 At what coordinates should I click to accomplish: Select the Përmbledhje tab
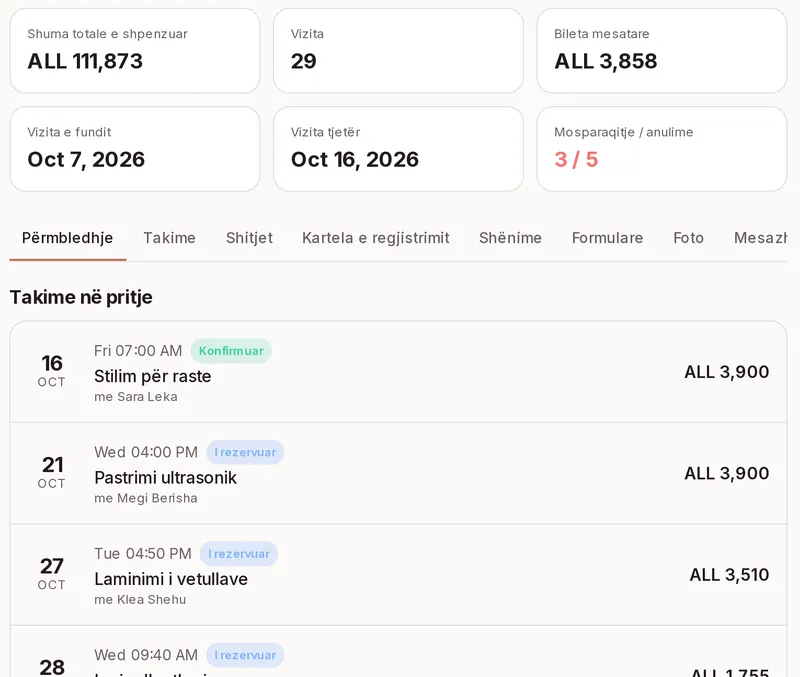(67, 238)
